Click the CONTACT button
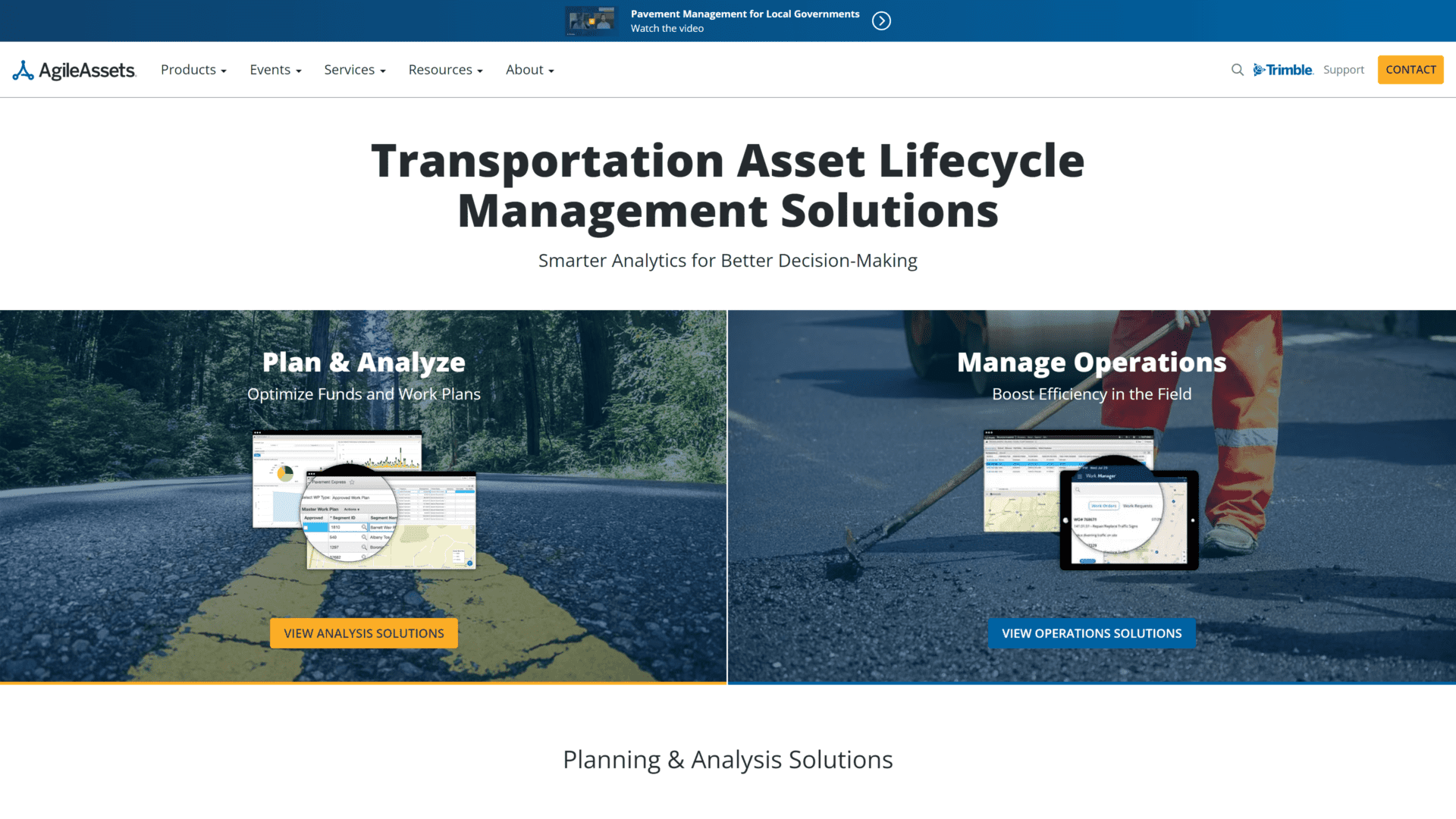This screenshot has height=819, width=1456. point(1410,70)
